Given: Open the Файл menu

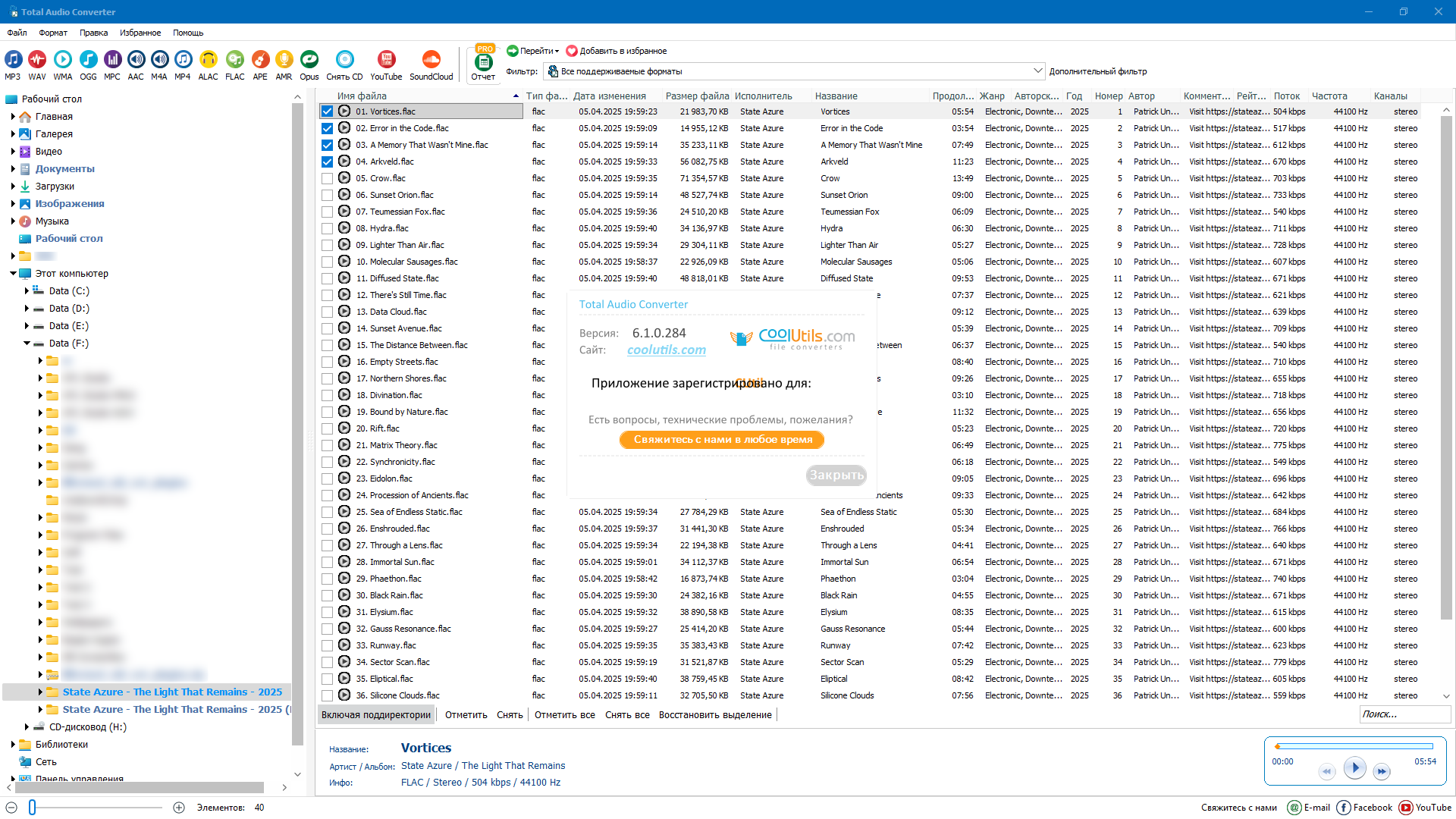Looking at the screenshot, I should 17,33.
